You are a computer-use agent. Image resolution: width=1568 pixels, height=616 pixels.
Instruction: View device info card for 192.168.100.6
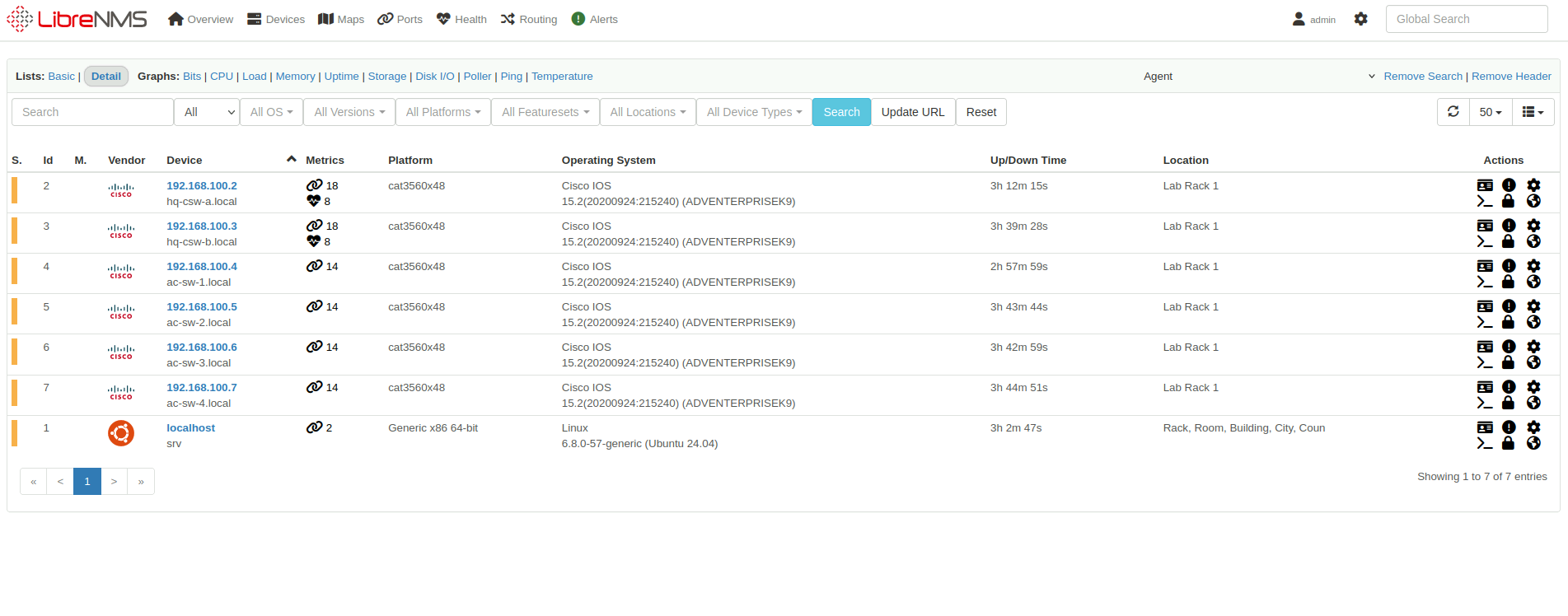[1485, 347]
